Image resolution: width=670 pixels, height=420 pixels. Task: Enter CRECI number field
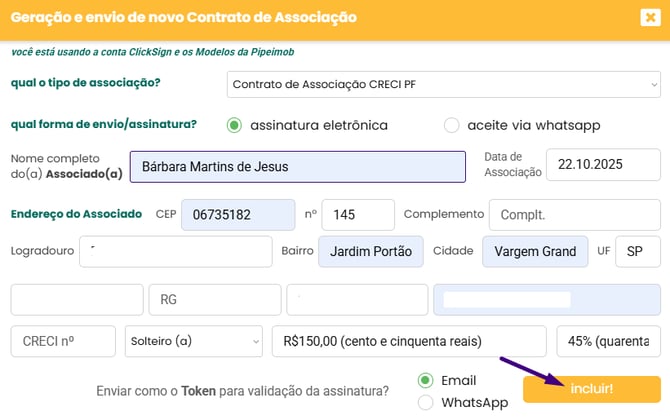[63, 341]
